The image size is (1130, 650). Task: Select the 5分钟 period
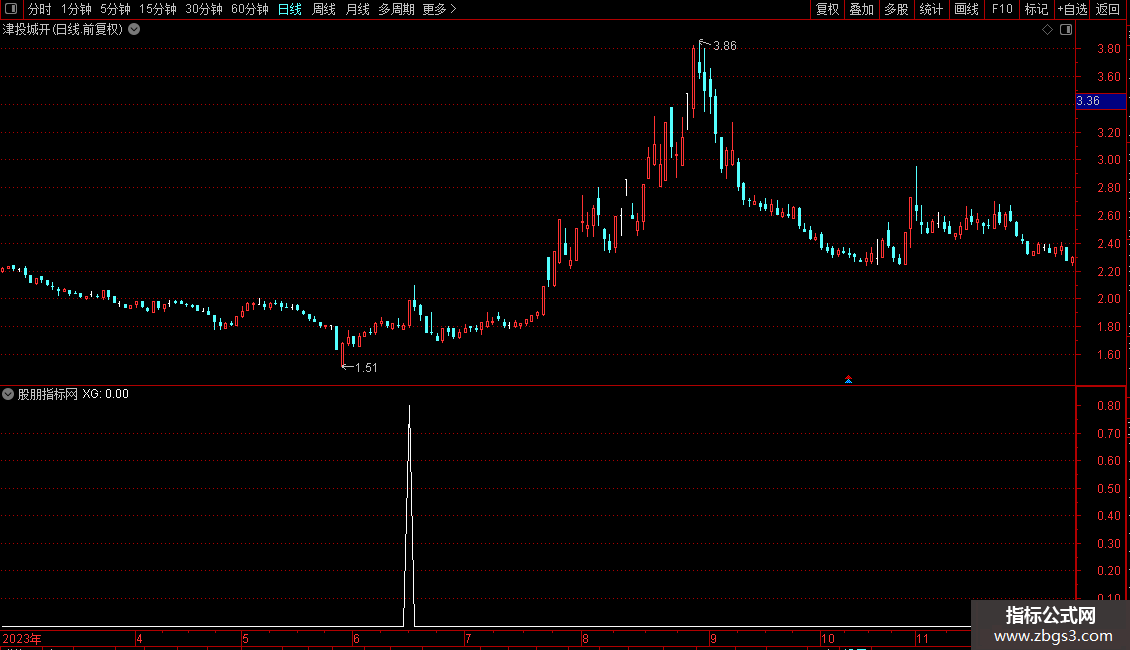115,9
